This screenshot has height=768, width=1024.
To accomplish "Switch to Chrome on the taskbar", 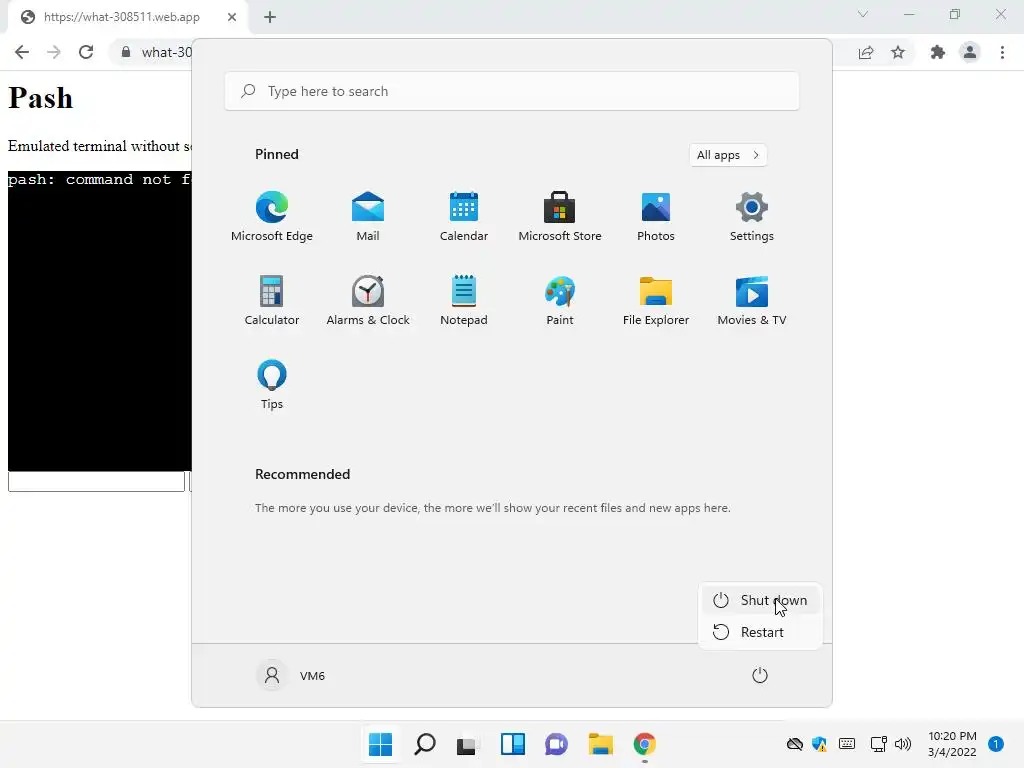I will 645,744.
